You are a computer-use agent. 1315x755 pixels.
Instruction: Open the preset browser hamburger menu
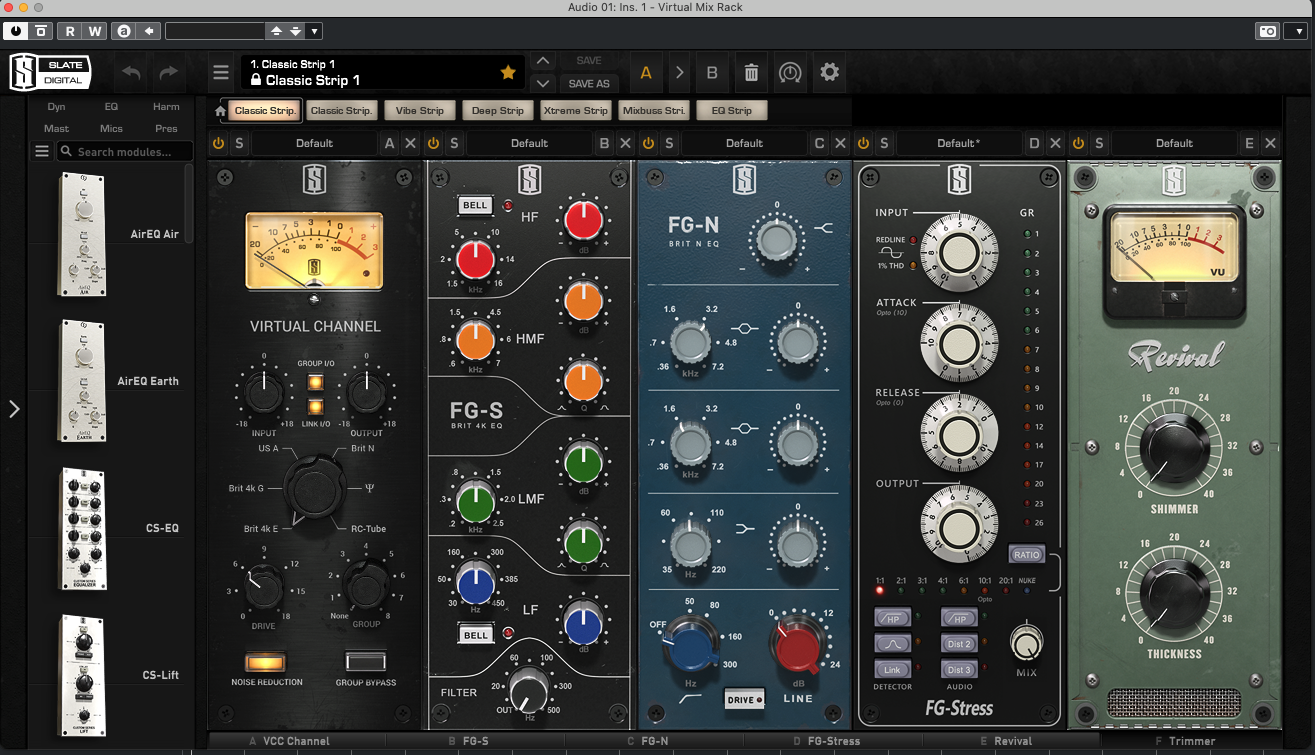(x=221, y=73)
